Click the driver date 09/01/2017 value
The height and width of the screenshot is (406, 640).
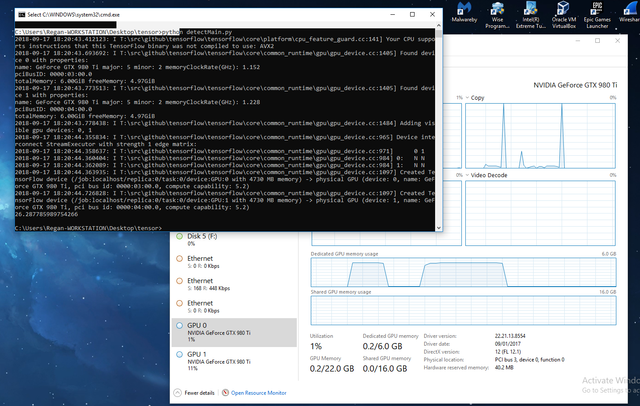click(x=507, y=344)
